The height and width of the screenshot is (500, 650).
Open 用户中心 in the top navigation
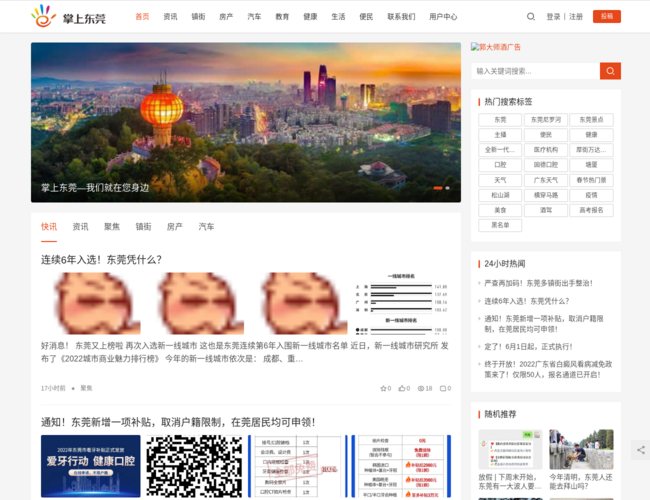click(x=443, y=17)
